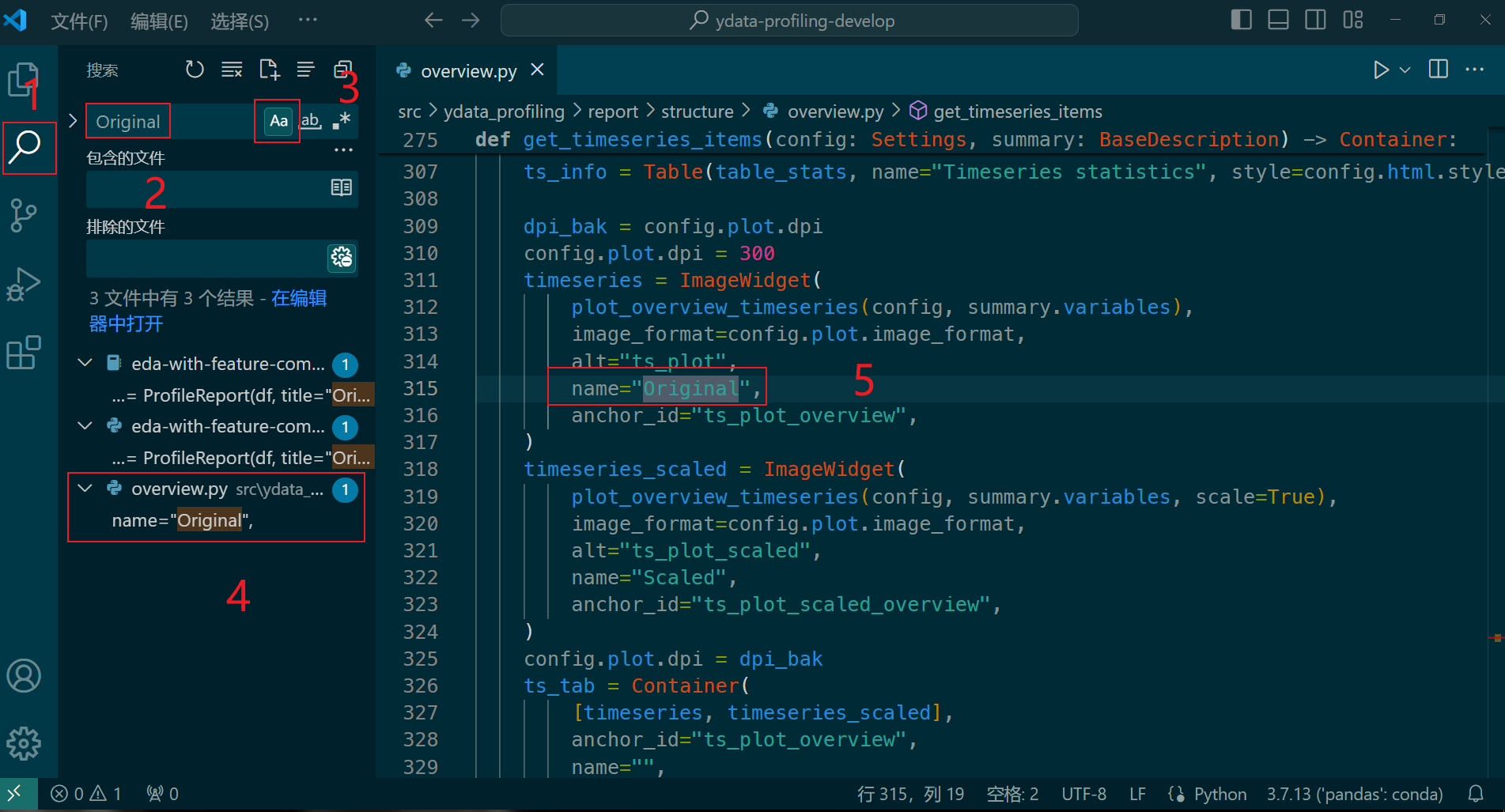1505x812 pixels.
Task: Toggle search details three dots
Action: click(343, 150)
